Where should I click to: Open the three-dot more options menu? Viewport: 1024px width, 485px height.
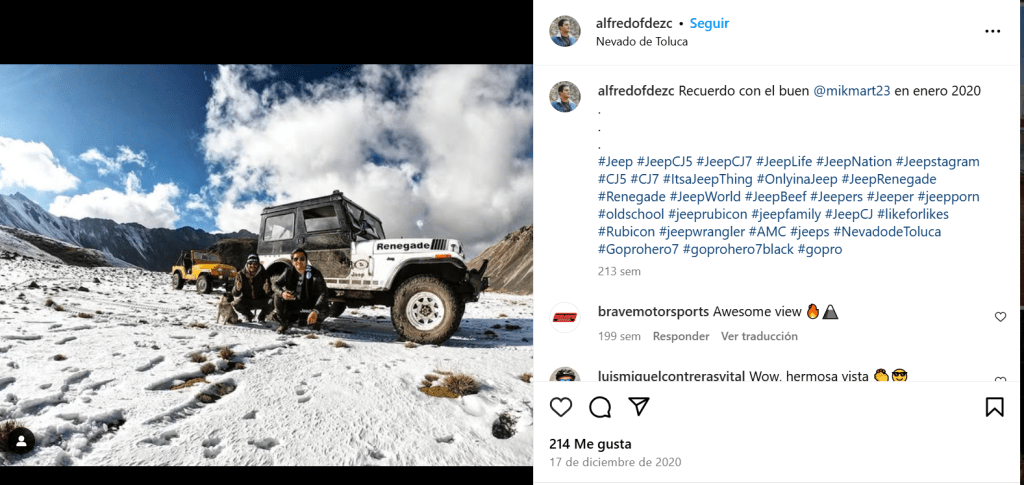(992, 31)
